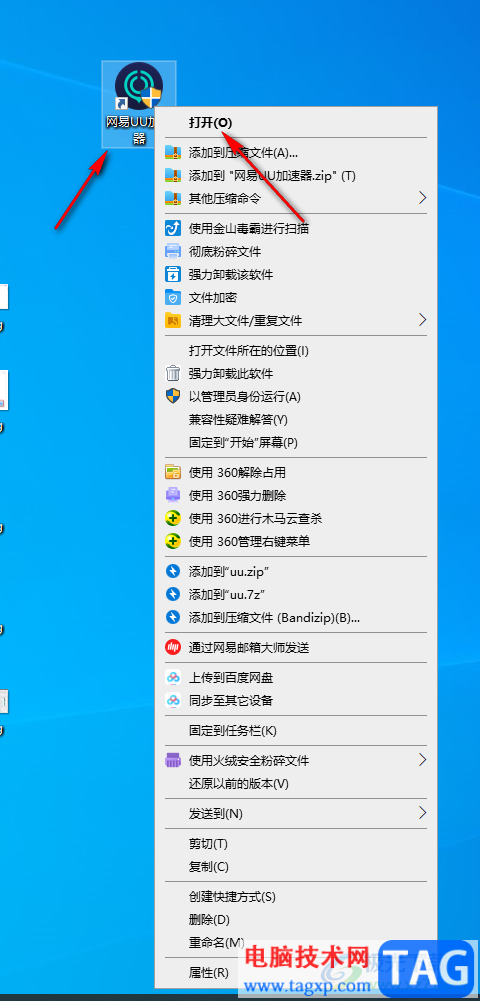Expand the 发送到(N) submenu arrow
This screenshot has width=480, height=1001.
coord(421,813)
